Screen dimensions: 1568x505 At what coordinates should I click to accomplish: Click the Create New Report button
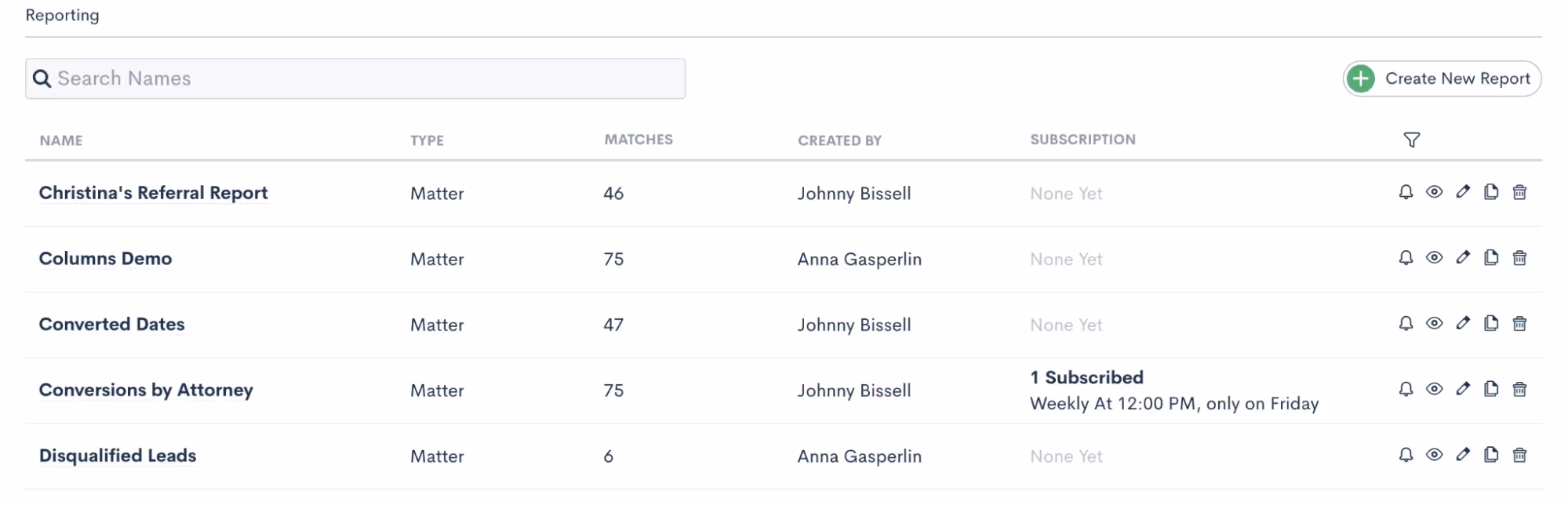pyautogui.click(x=1442, y=78)
